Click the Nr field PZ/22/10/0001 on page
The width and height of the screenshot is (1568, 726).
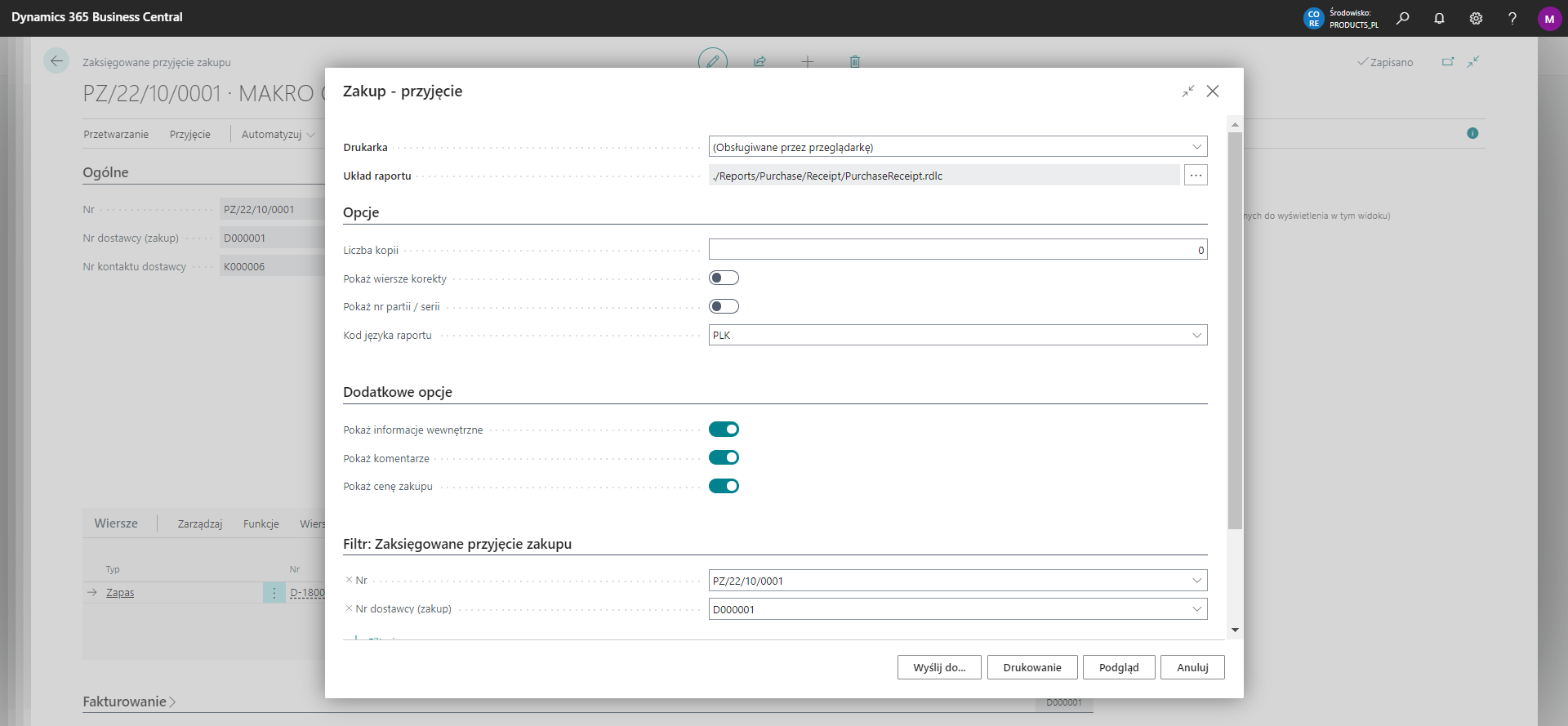coord(273,209)
